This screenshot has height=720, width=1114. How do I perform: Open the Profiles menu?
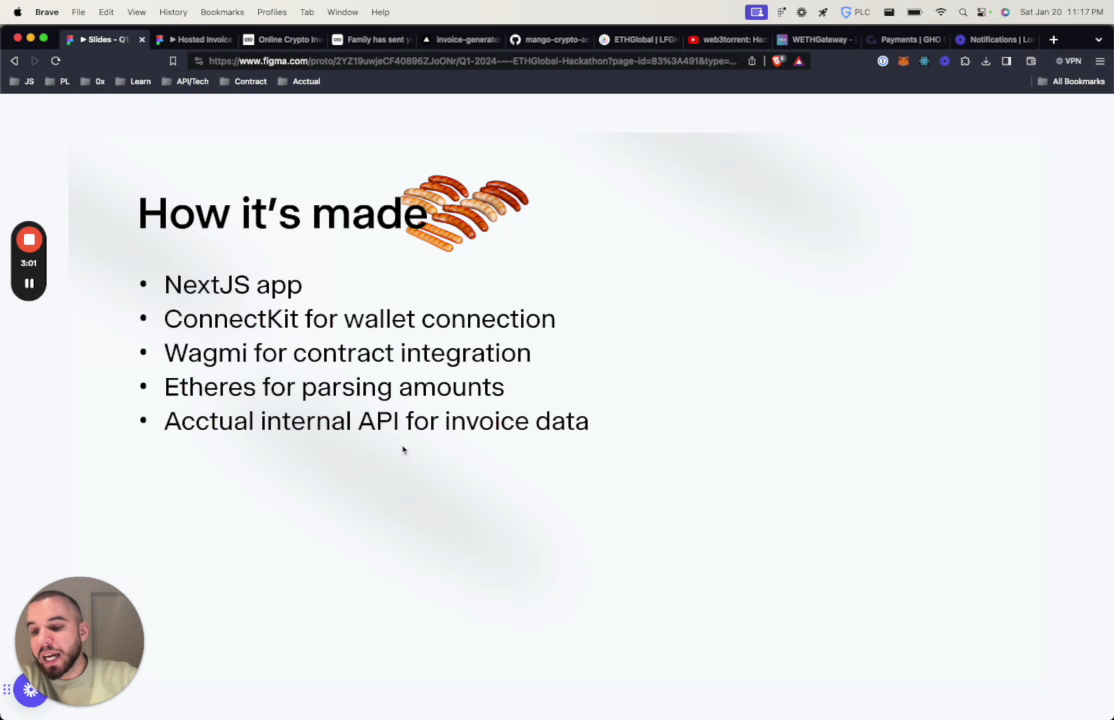tap(272, 12)
